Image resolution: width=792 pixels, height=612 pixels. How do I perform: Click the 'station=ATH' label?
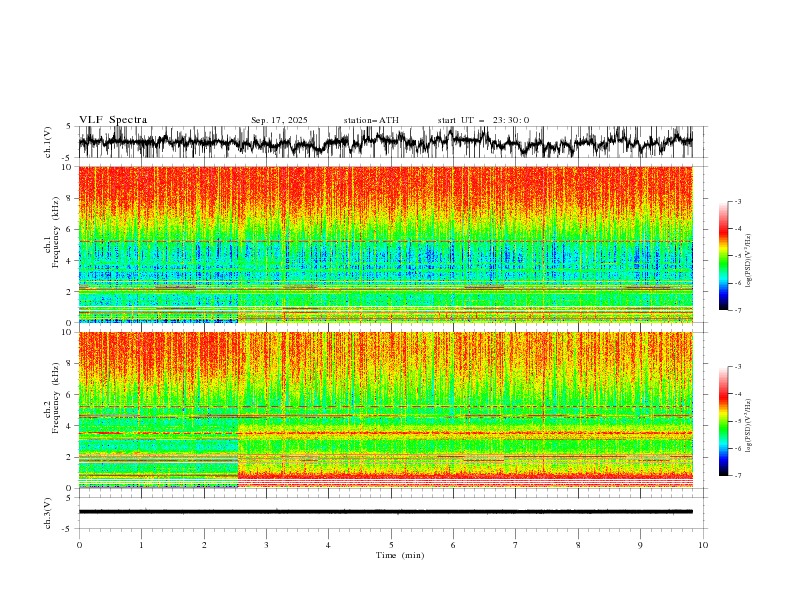(371, 120)
